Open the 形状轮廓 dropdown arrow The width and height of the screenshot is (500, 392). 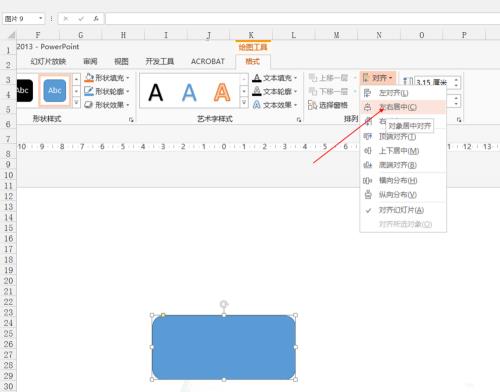click(128, 91)
